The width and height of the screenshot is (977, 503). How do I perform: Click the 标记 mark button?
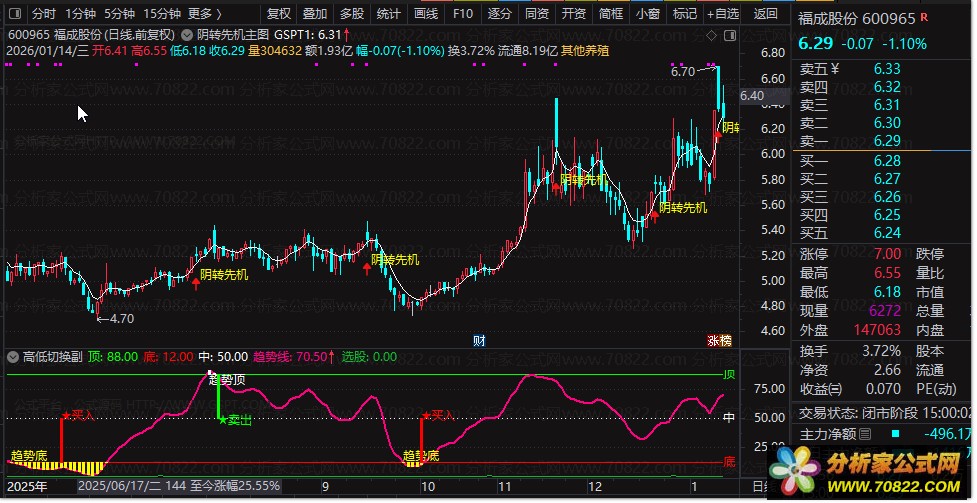pyautogui.click(x=685, y=13)
